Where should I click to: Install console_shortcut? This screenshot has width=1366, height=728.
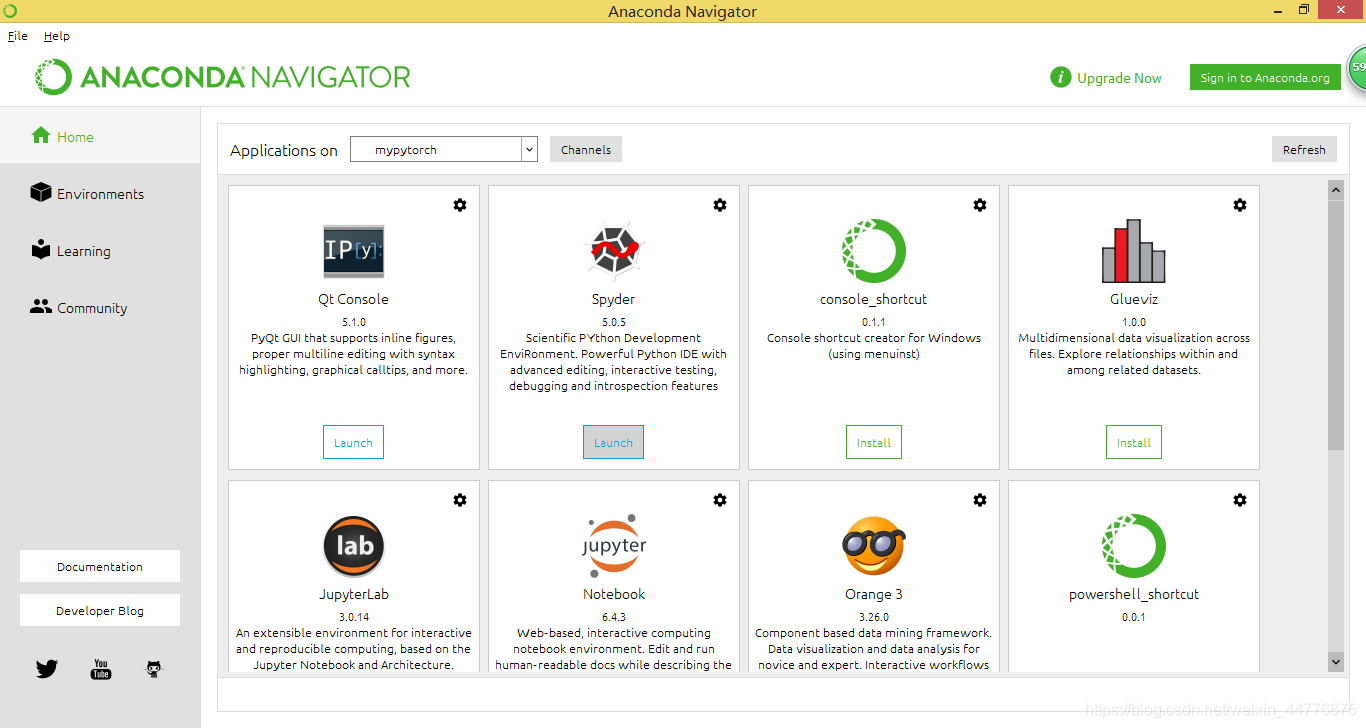(x=874, y=442)
